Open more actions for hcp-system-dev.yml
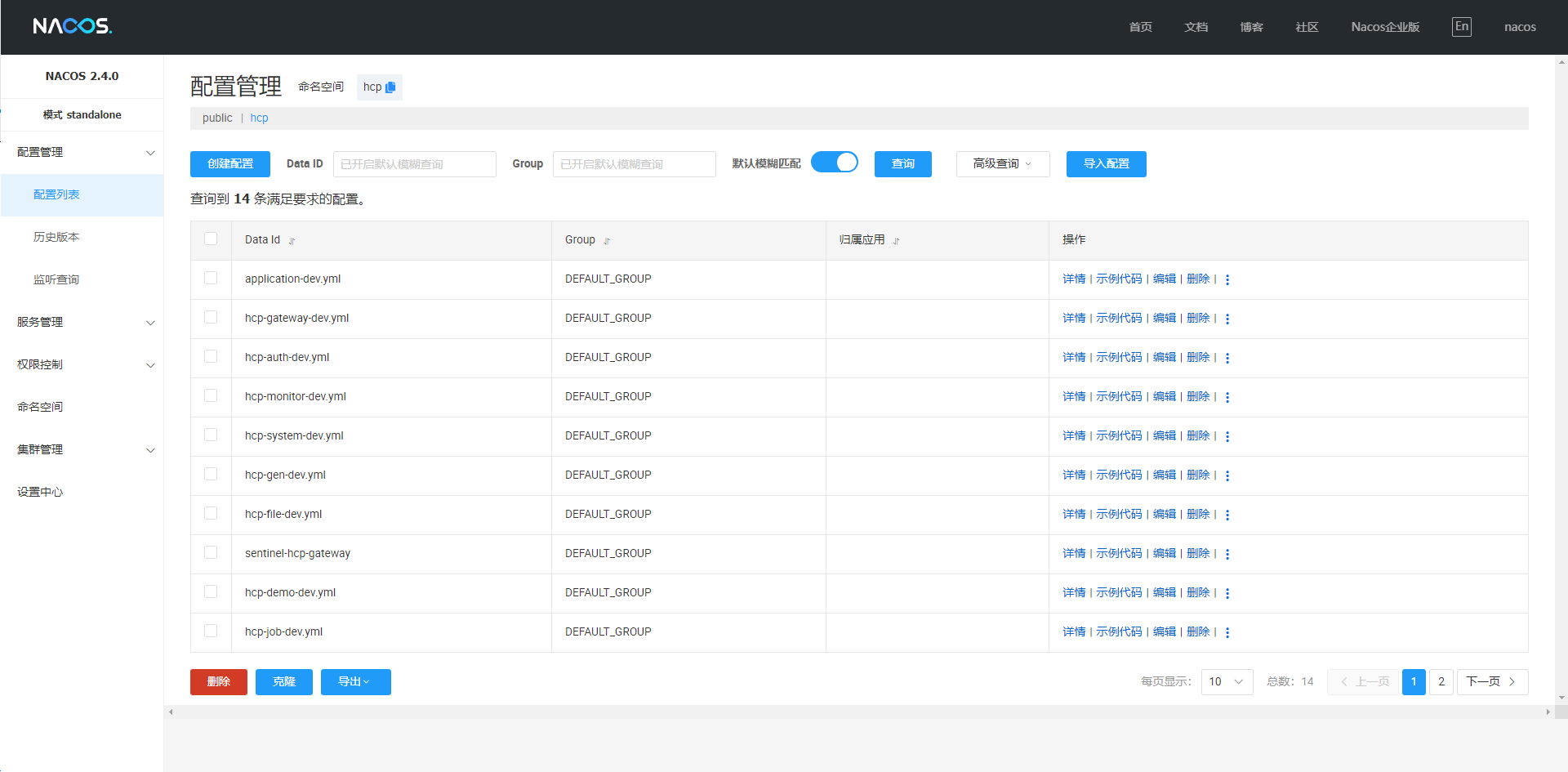 tap(1227, 436)
